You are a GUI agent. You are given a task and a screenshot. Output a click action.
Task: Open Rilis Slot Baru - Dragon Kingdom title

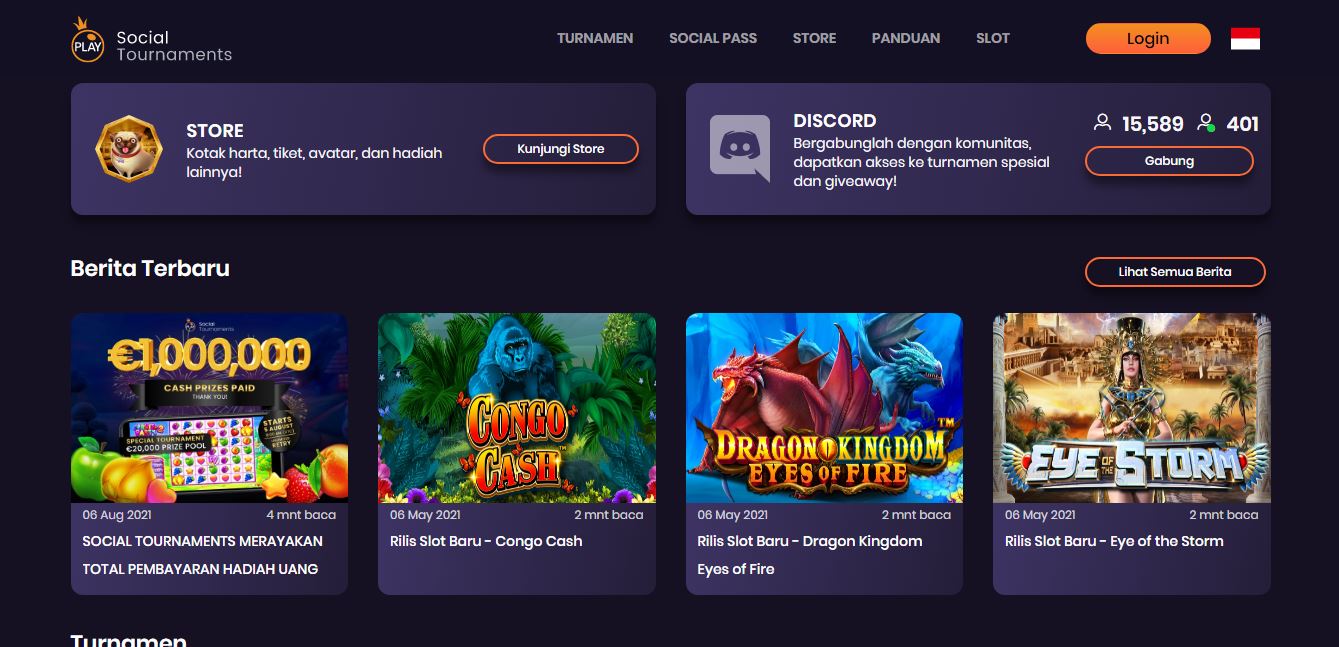click(x=810, y=555)
